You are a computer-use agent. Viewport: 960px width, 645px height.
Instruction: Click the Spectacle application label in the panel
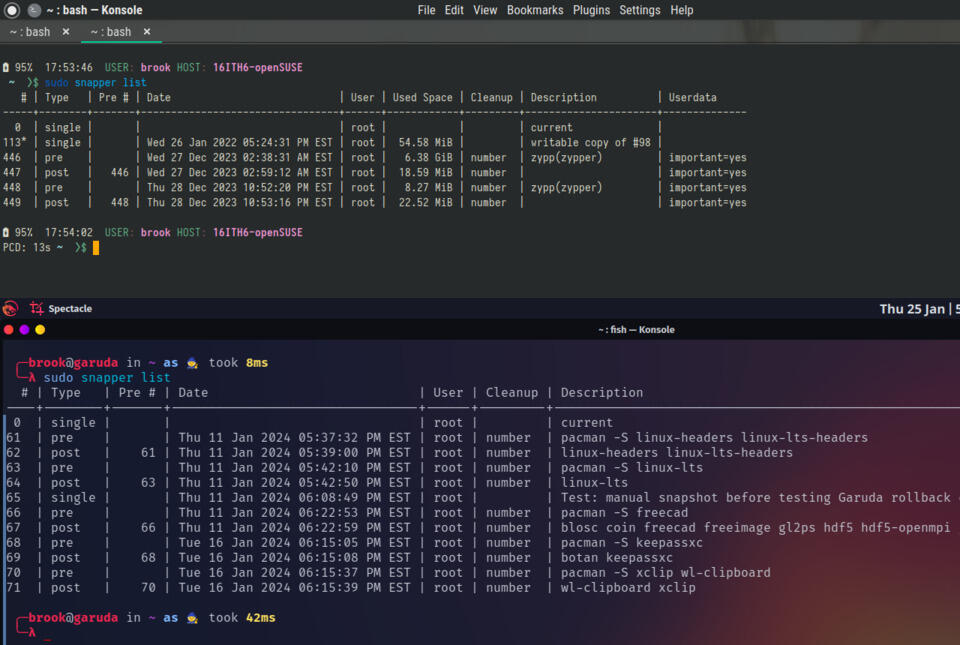point(70,308)
